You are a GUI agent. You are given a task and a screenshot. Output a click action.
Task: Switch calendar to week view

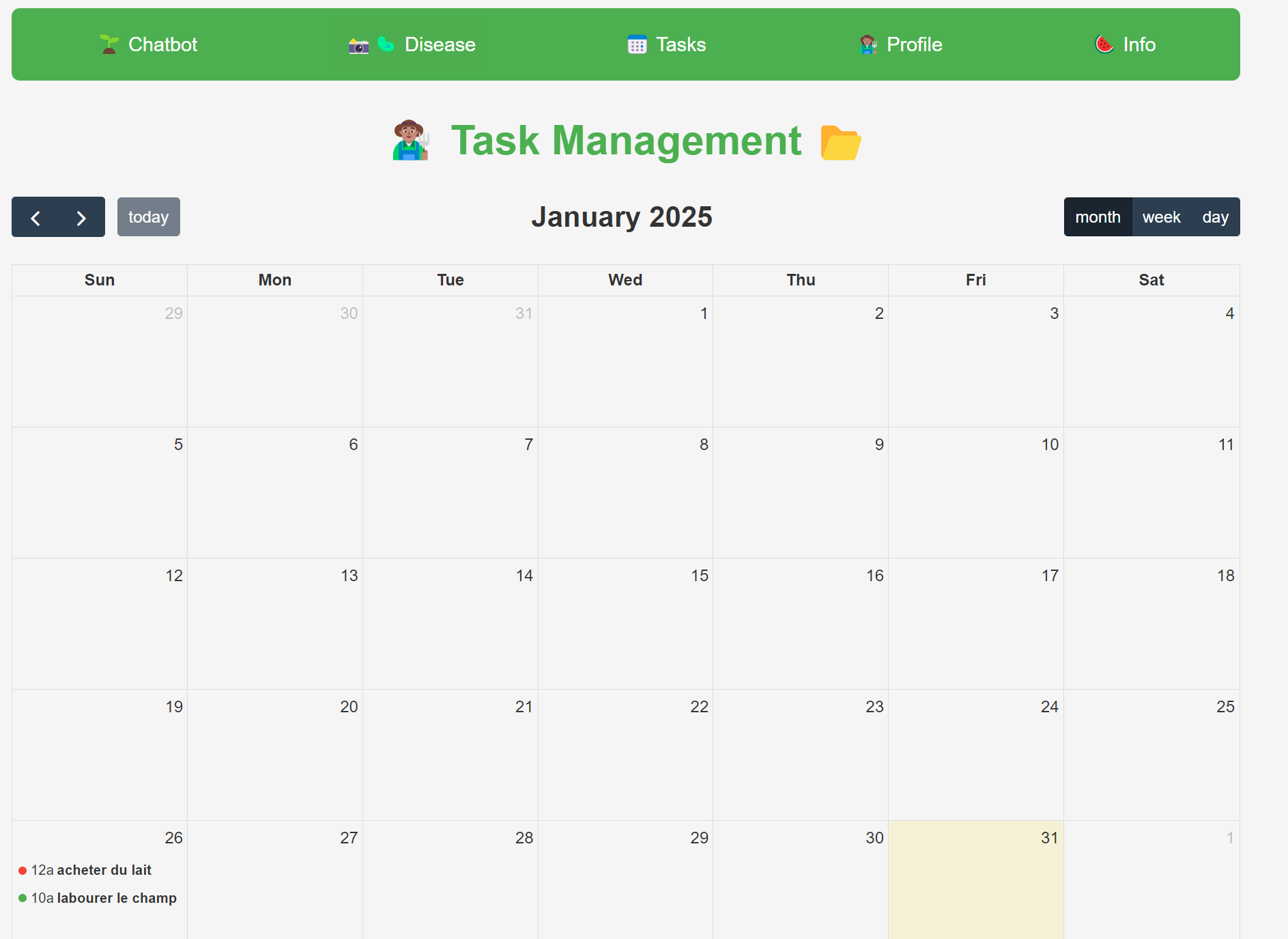click(x=1161, y=217)
